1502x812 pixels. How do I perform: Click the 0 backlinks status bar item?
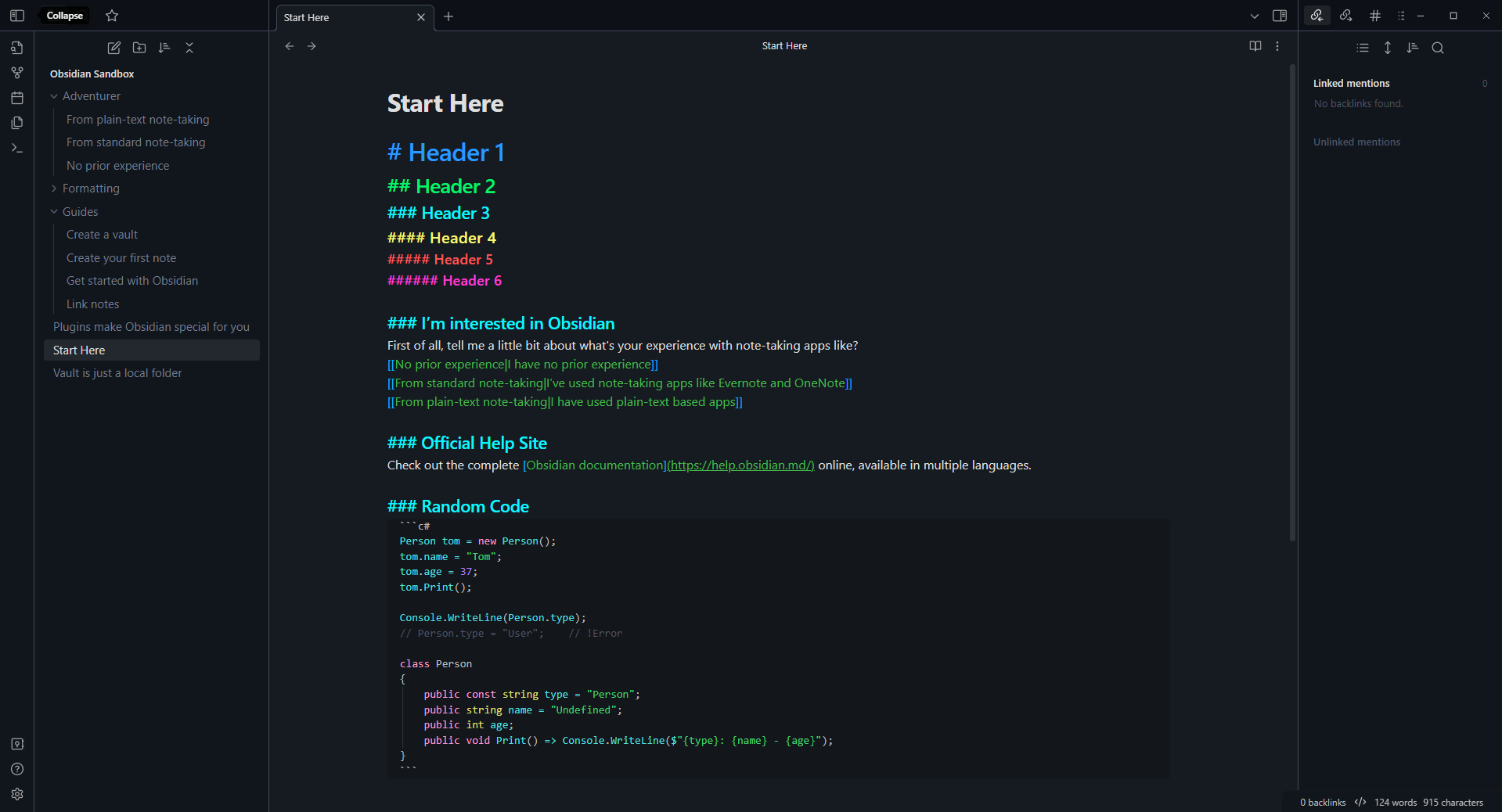(x=1323, y=803)
